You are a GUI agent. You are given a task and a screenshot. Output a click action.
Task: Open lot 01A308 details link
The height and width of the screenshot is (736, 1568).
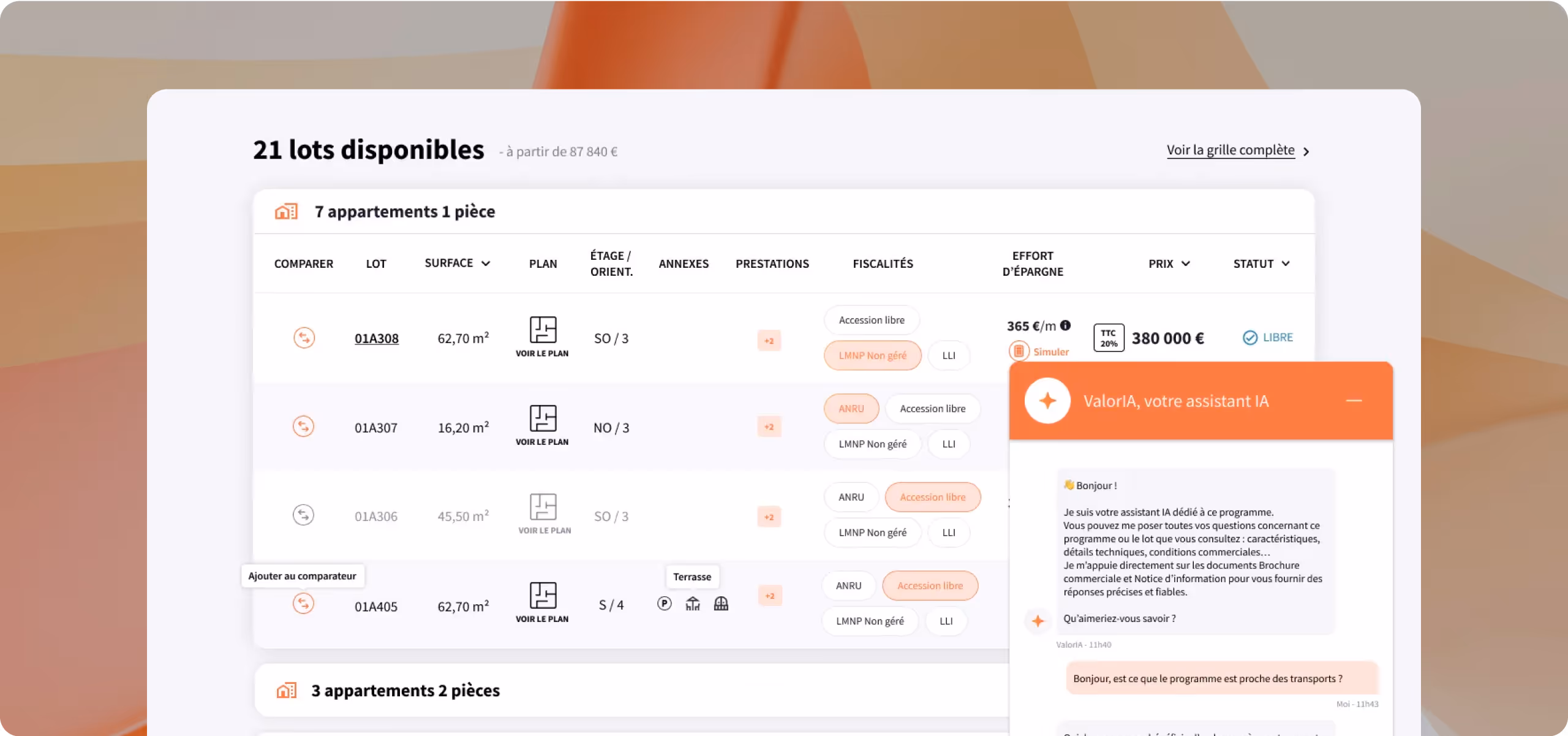coord(376,338)
